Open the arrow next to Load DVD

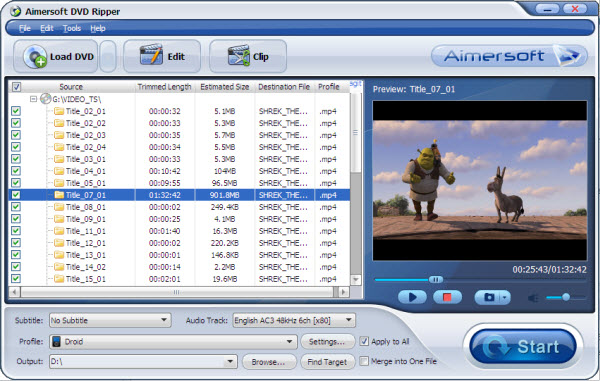(108, 56)
